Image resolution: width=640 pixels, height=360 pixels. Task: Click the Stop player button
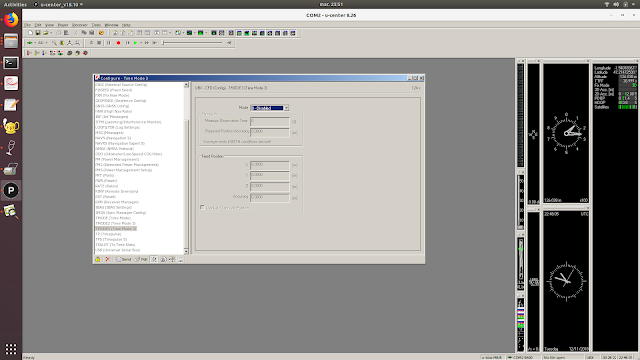pyautogui.click(x=99, y=42)
